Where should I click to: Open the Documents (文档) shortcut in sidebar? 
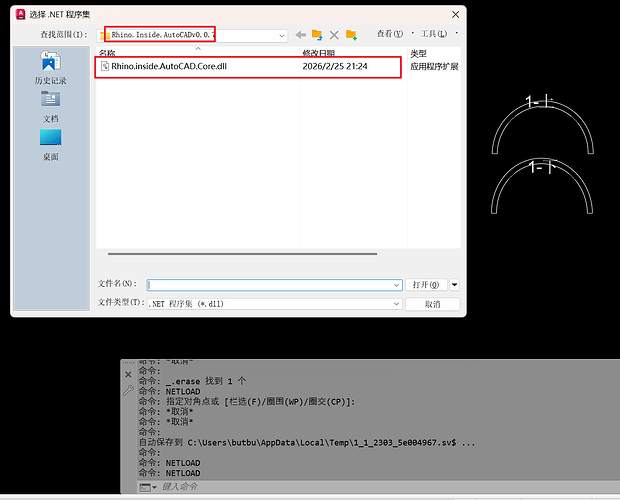click(x=51, y=107)
